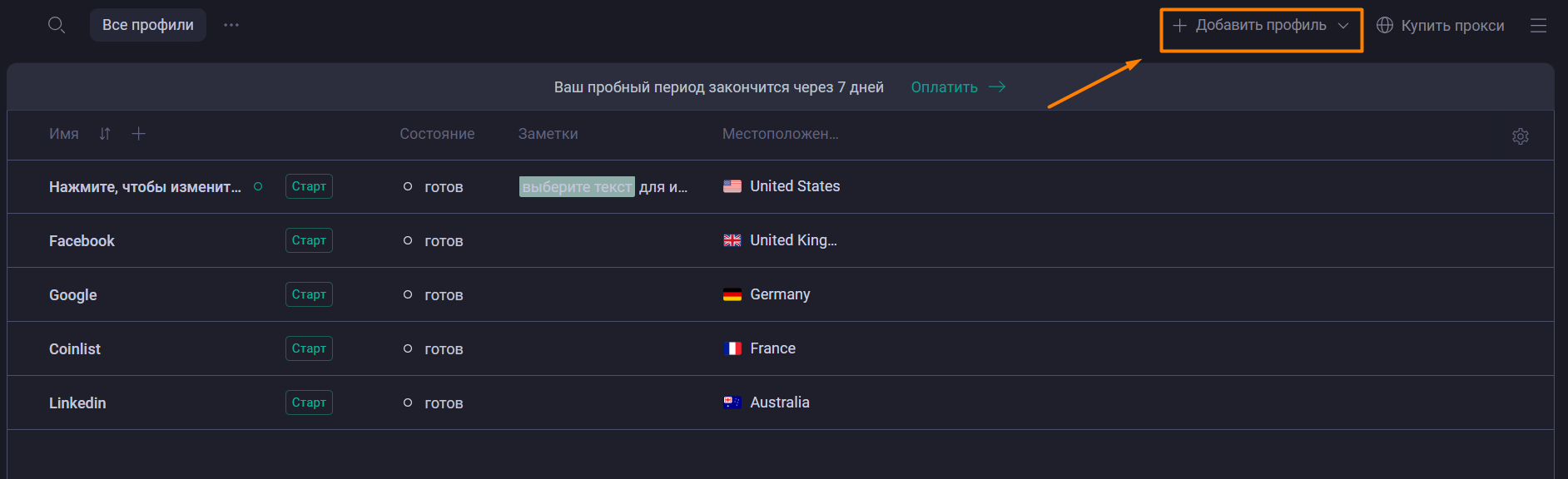Click the notes field in first row
This screenshot has width=1568, height=479.
tap(603, 187)
